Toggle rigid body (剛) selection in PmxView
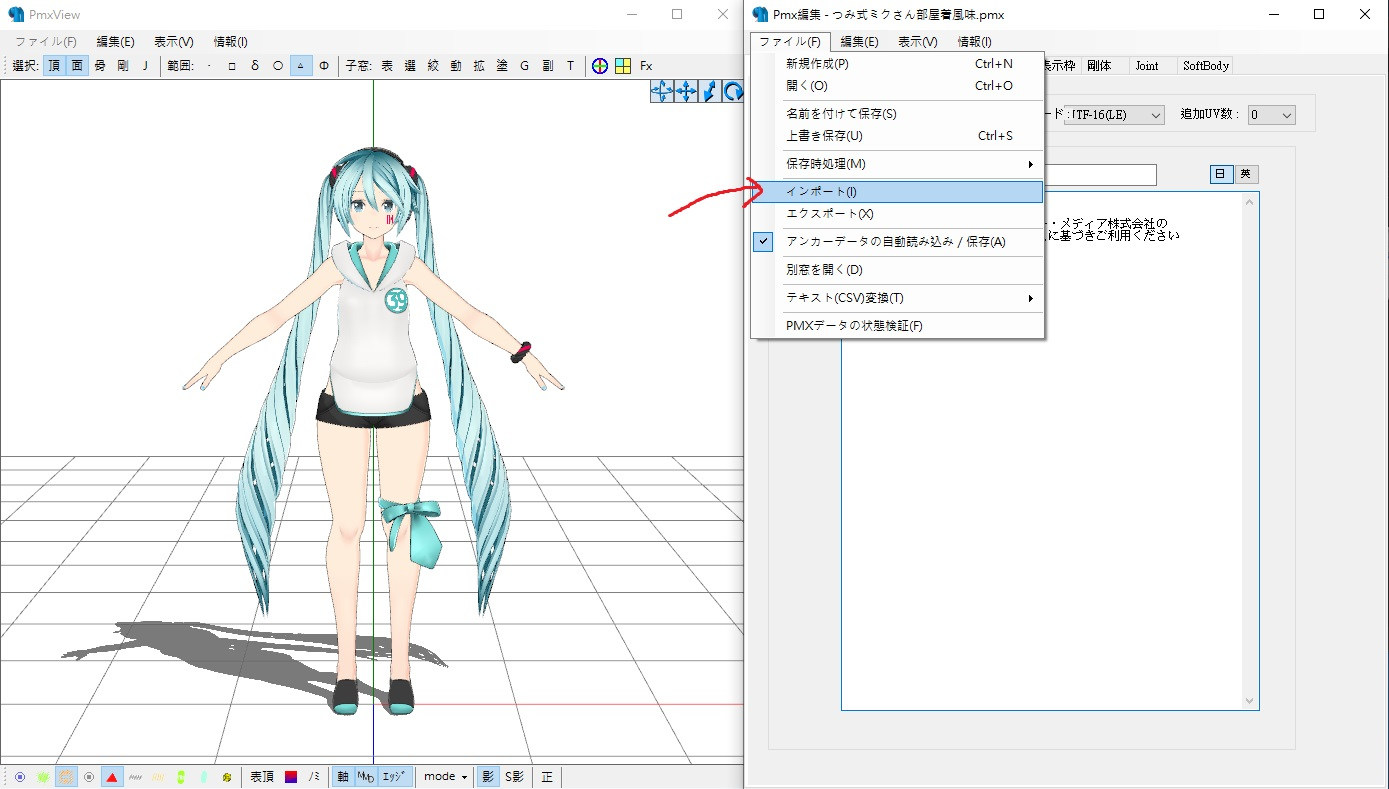 pyautogui.click(x=123, y=66)
